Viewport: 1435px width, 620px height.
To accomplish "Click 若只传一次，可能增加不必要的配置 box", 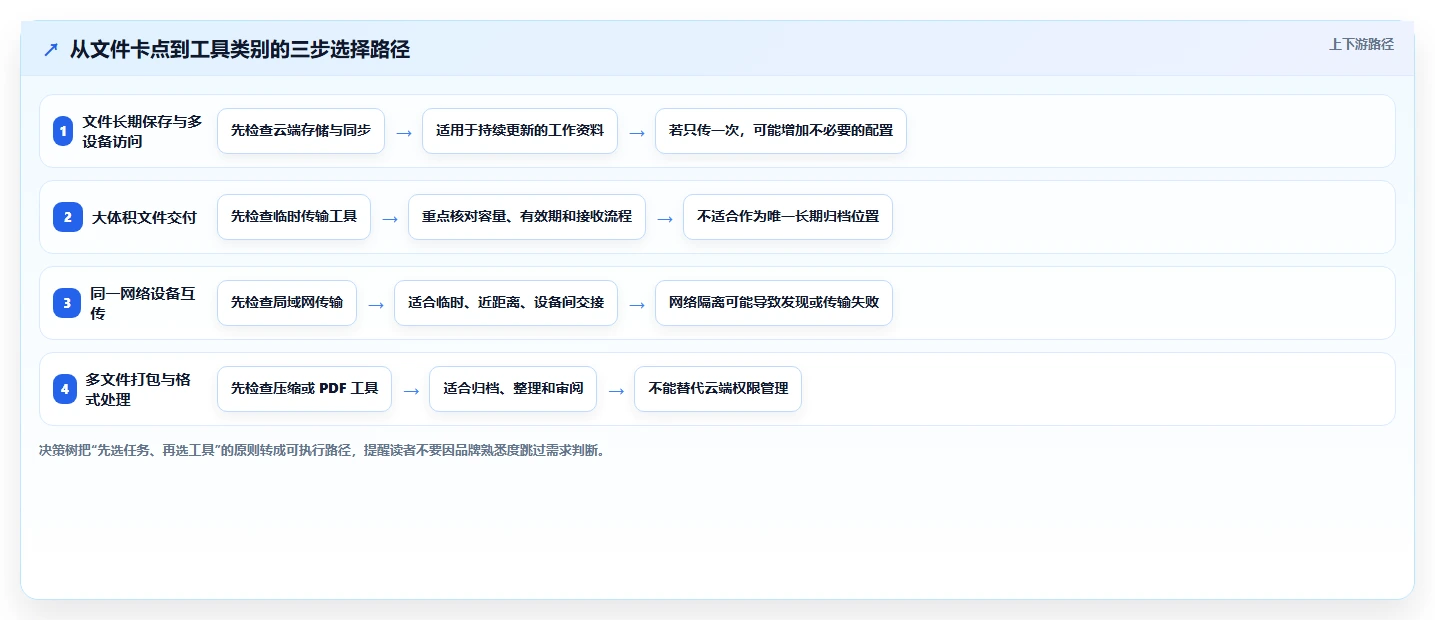I will click(x=781, y=131).
